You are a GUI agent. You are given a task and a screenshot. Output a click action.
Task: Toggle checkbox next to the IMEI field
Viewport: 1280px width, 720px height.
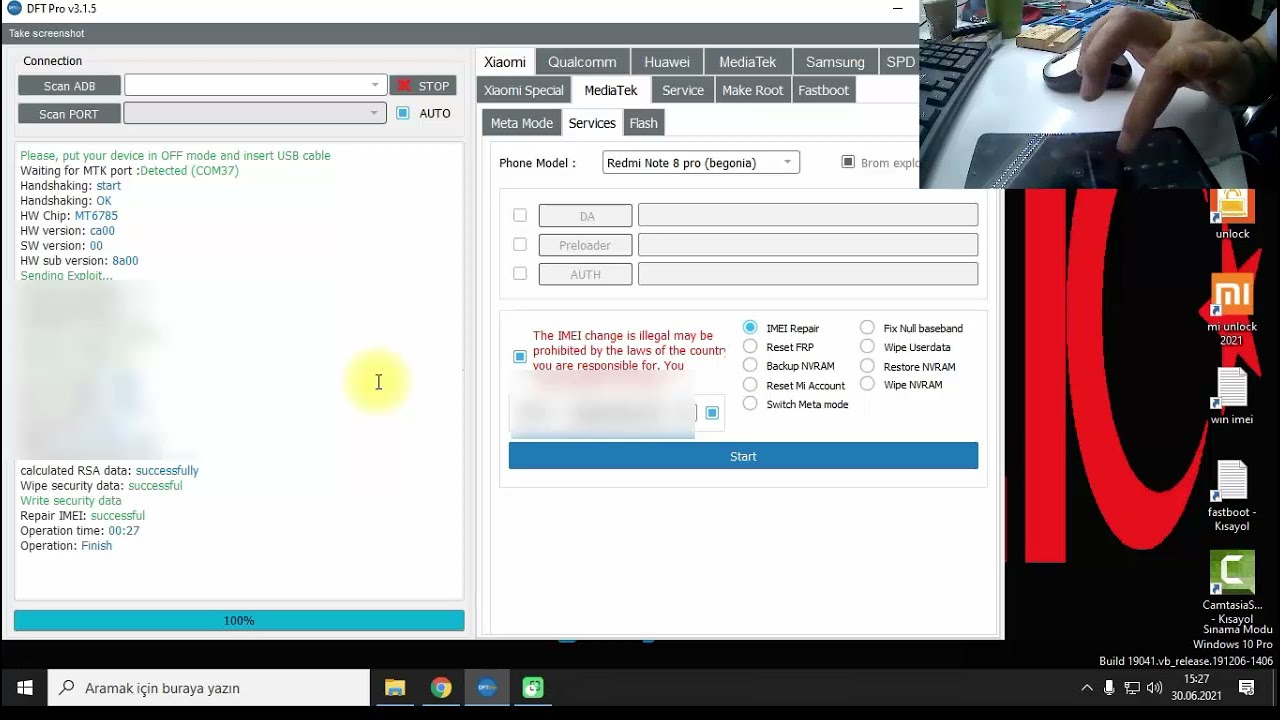coord(712,412)
